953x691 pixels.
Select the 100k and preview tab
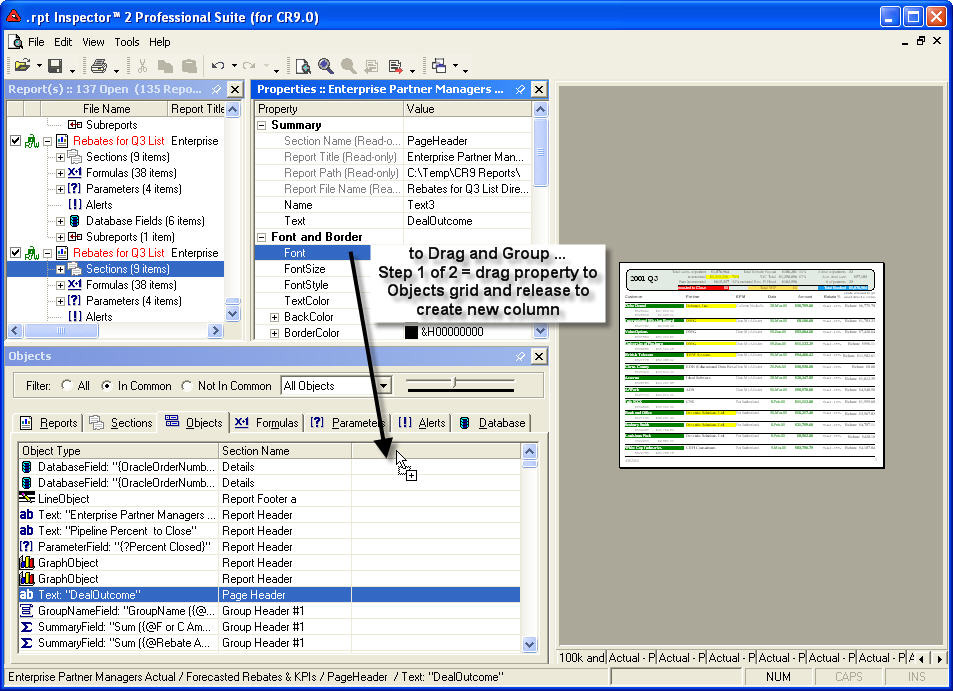pyautogui.click(x=582, y=658)
